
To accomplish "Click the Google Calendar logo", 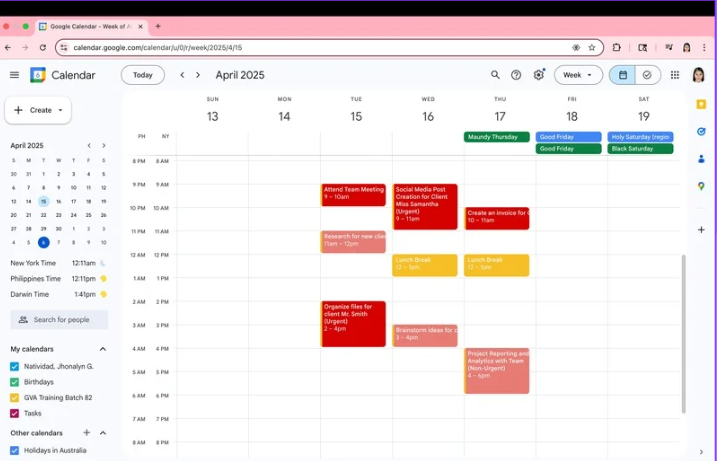I will coord(38,75).
